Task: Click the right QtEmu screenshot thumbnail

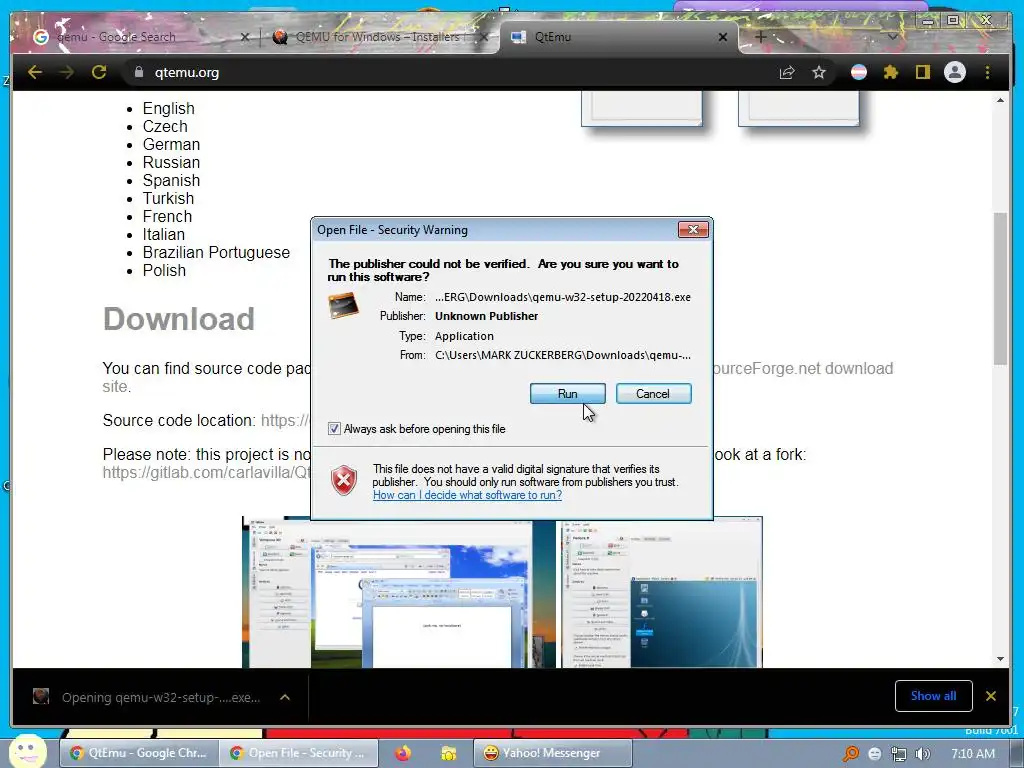Action: (662, 592)
